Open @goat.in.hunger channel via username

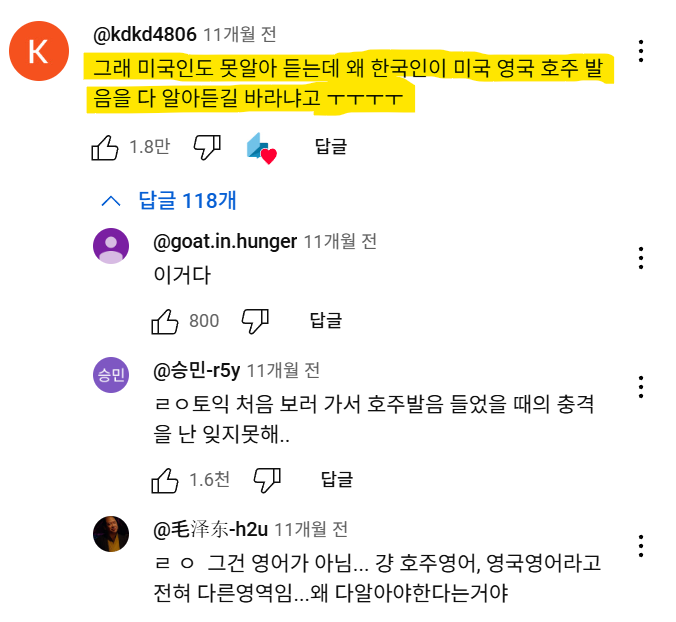pyautogui.click(x=225, y=241)
